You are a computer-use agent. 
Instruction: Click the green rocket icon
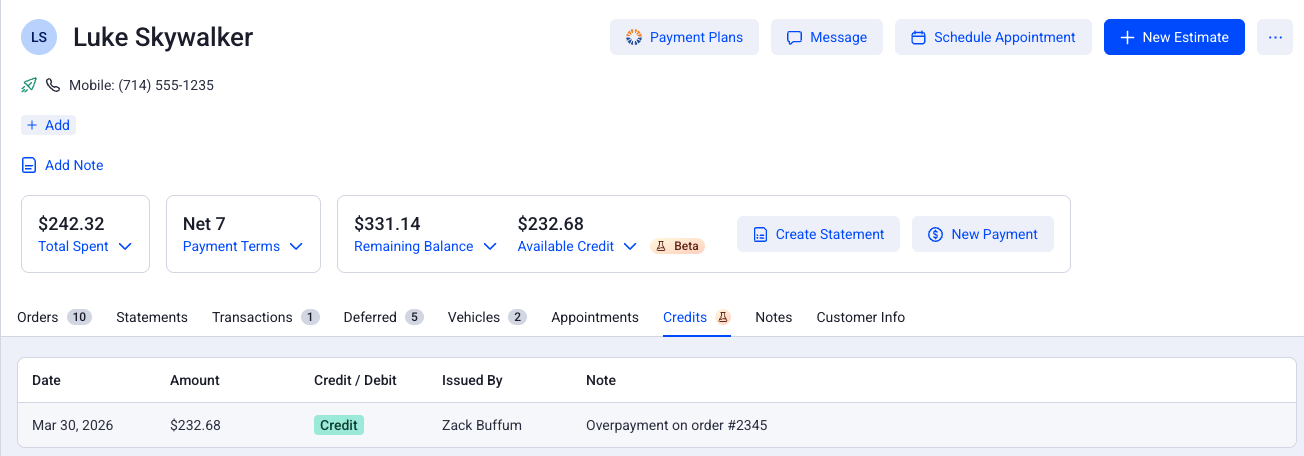(29, 85)
